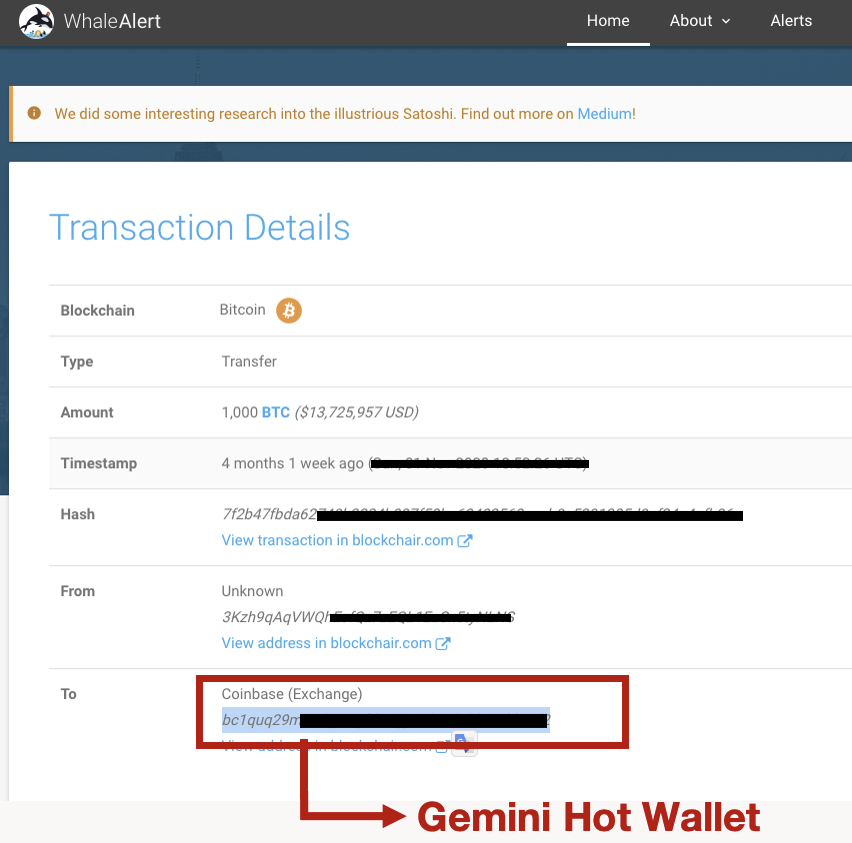Click the Unknown sender label
Screen dimensions: 852x843
[252, 591]
